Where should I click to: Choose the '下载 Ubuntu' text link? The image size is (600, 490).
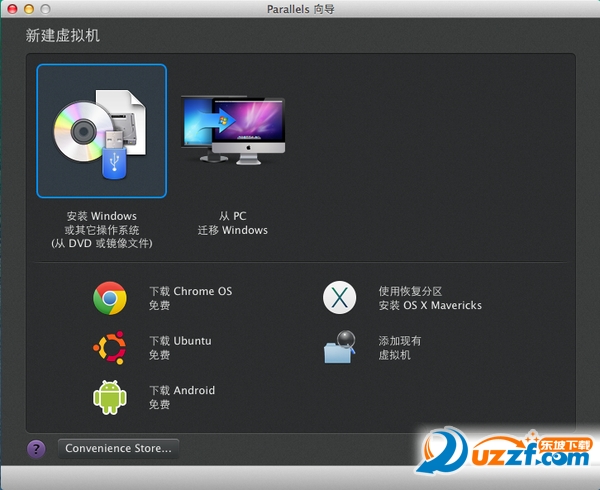(180, 341)
